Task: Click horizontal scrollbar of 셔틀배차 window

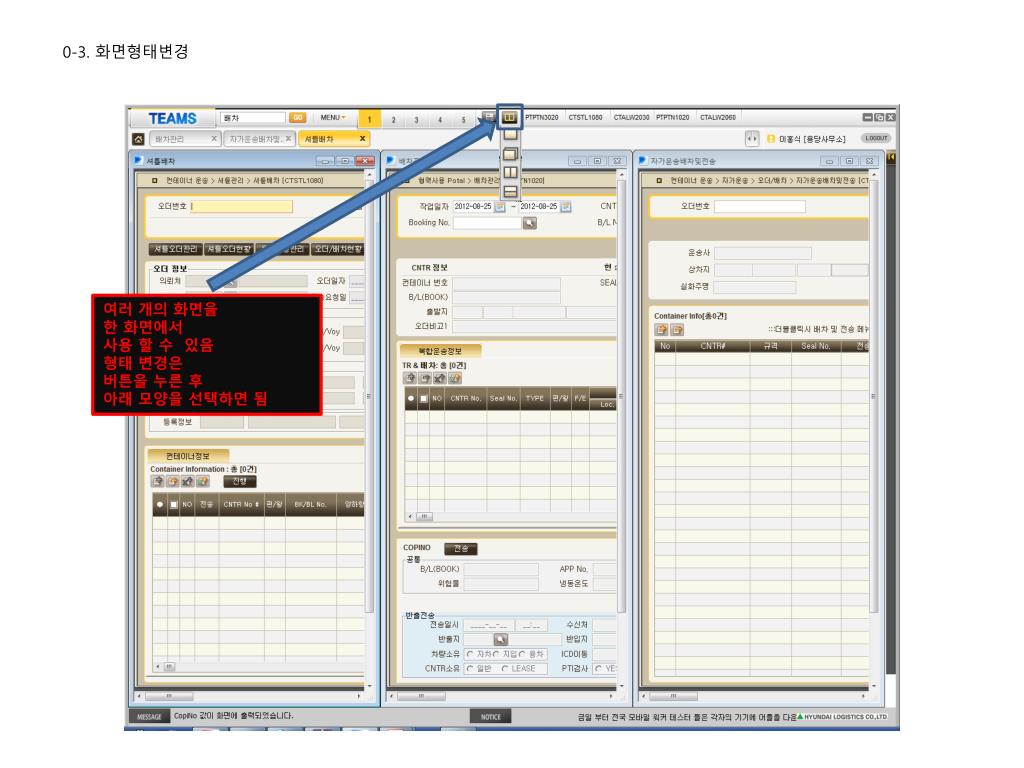Action: pos(249,696)
